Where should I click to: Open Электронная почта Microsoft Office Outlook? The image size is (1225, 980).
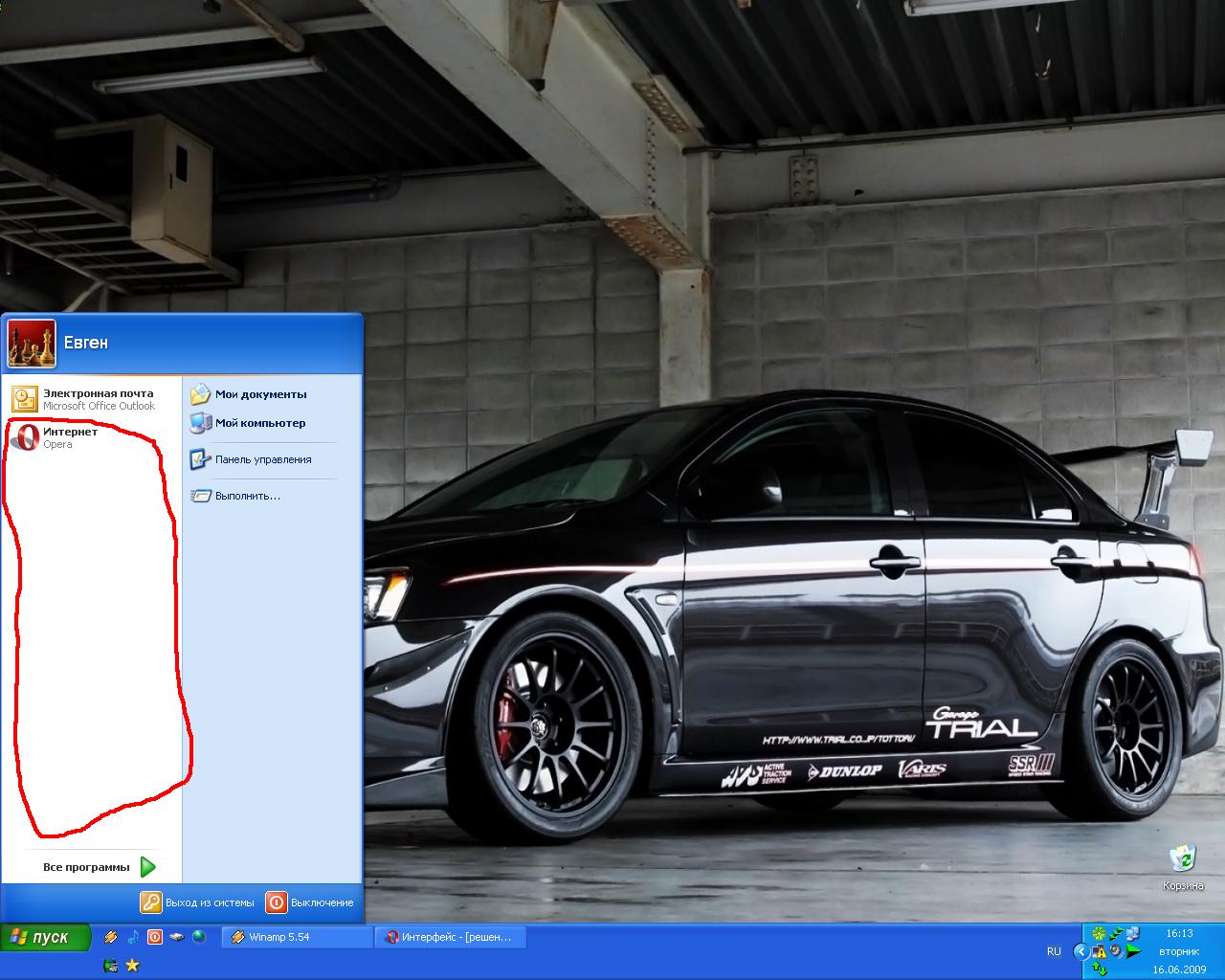point(92,399)
